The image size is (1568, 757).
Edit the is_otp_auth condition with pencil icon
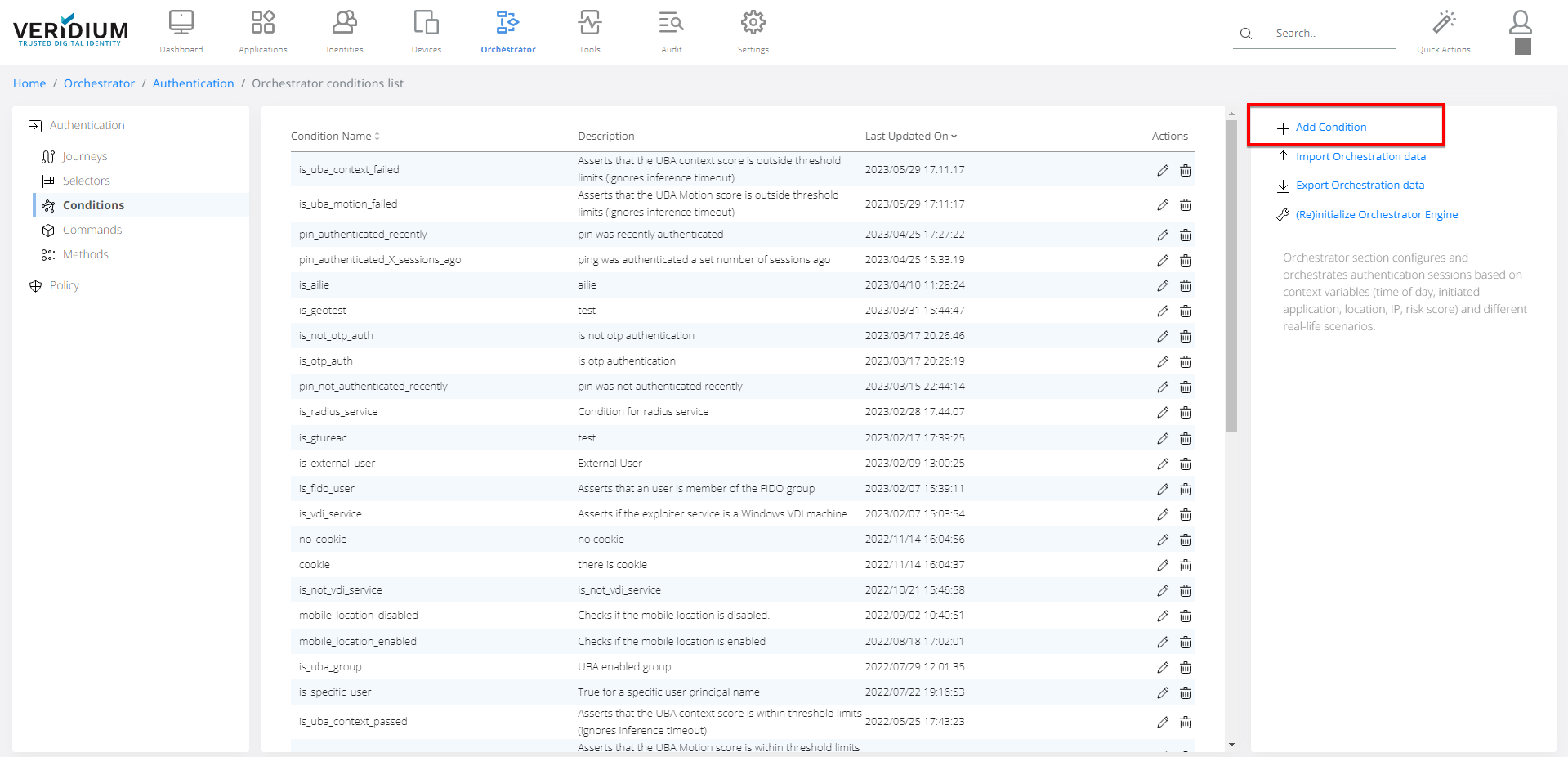click(1162, 361)
